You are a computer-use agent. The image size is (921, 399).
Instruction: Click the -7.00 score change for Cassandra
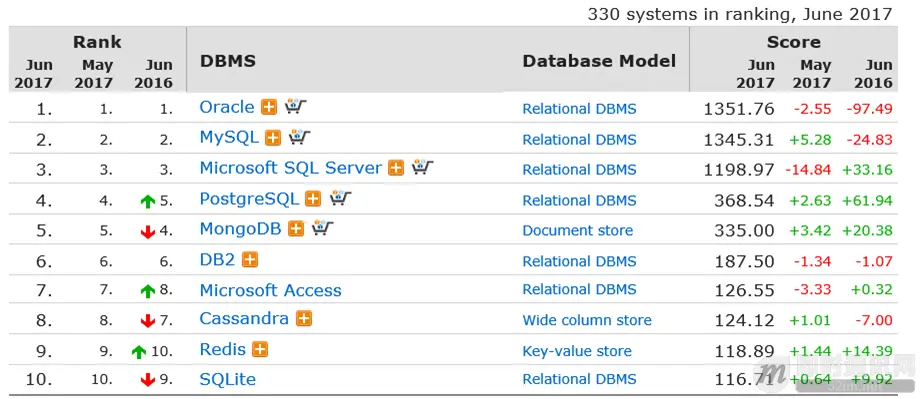click(874, 320)
